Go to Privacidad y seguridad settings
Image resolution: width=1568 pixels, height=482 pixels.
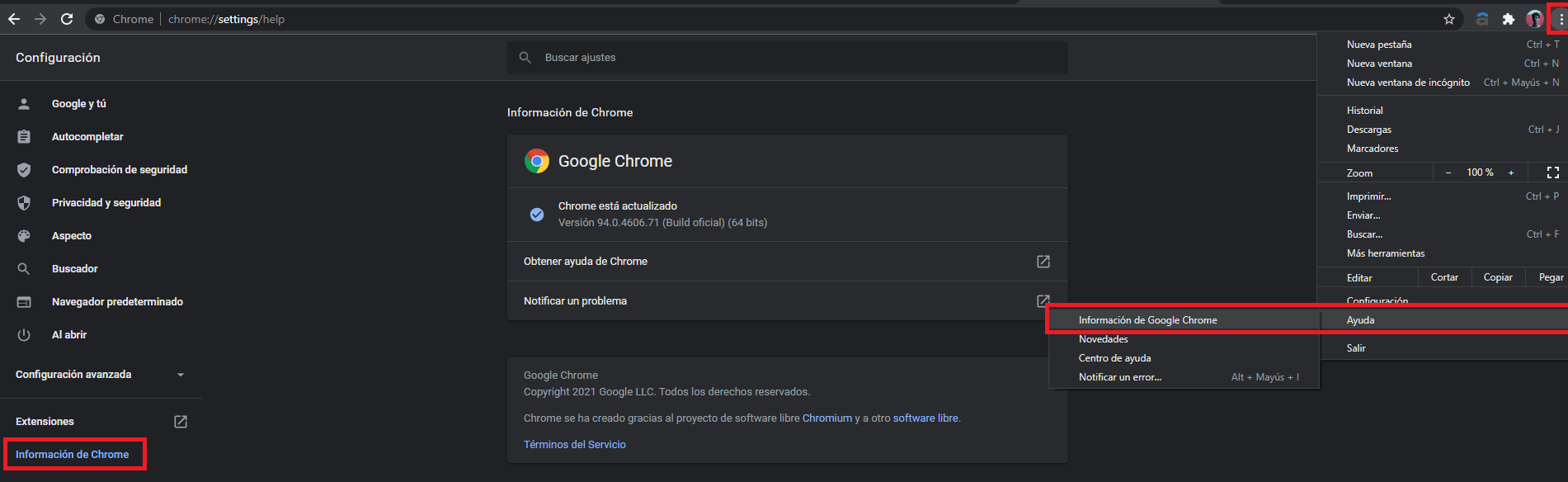click(106, 203)
